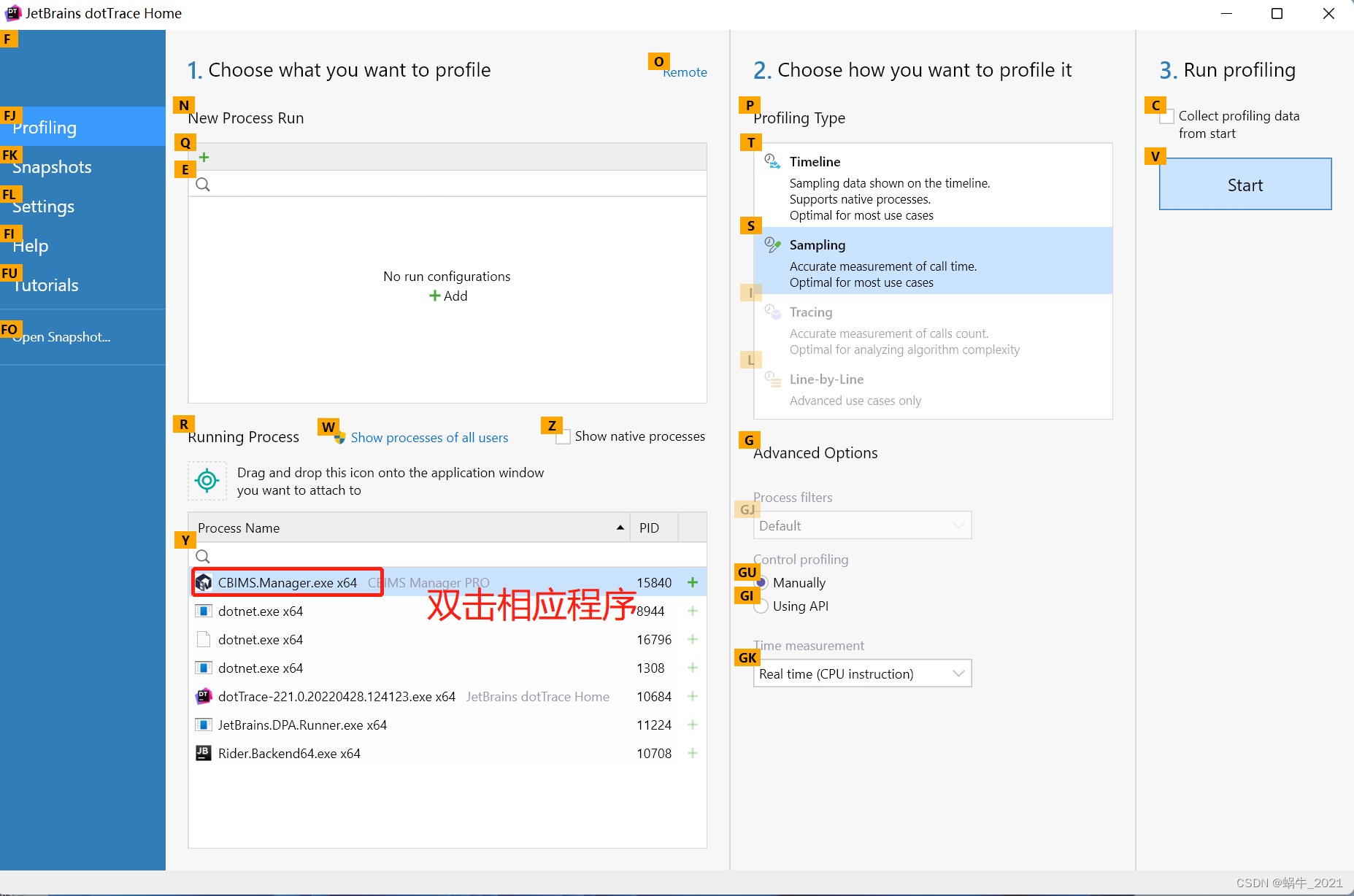Click the green plus in New Process Run toolbar
This screenshot has height=896, width=1354.
(x=204, y=158)
